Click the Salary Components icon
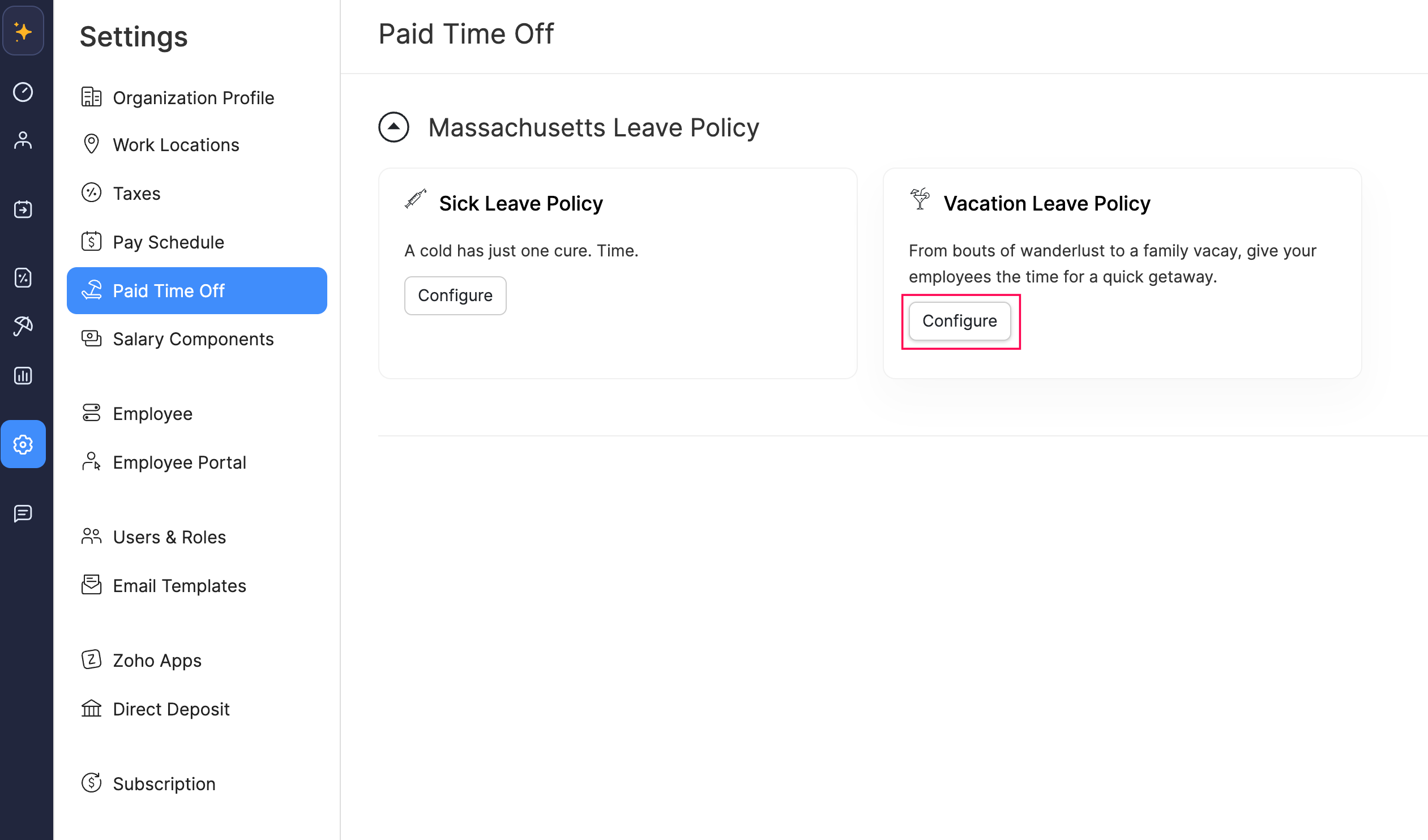This screenshot has width=1428, height=840. coord(92,339)
